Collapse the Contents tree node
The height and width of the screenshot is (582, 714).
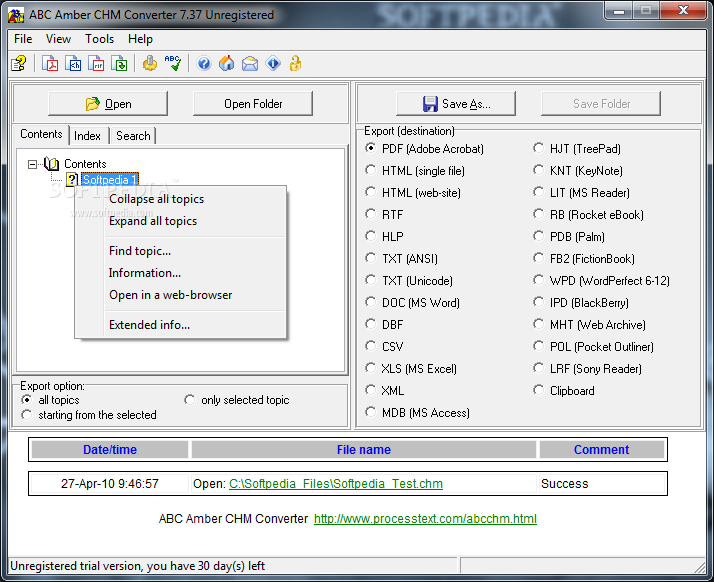32,164
